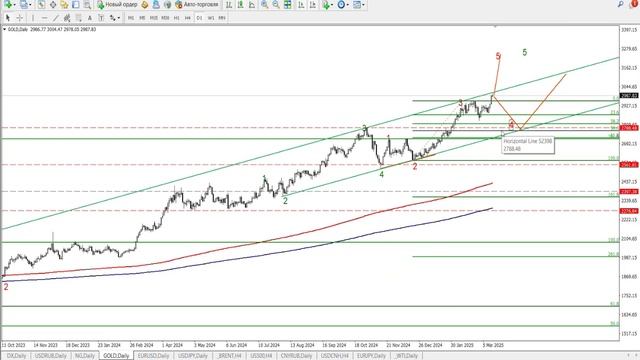
Task: Switch timeframe to W1
Action: pos(211,18)
